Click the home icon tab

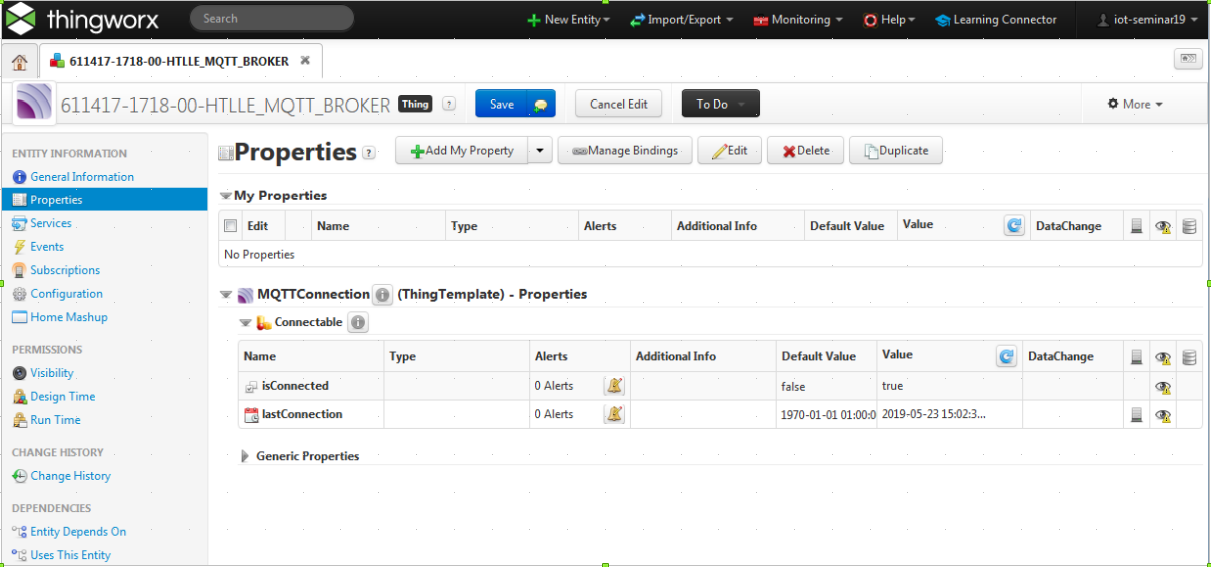pos(19,62)
